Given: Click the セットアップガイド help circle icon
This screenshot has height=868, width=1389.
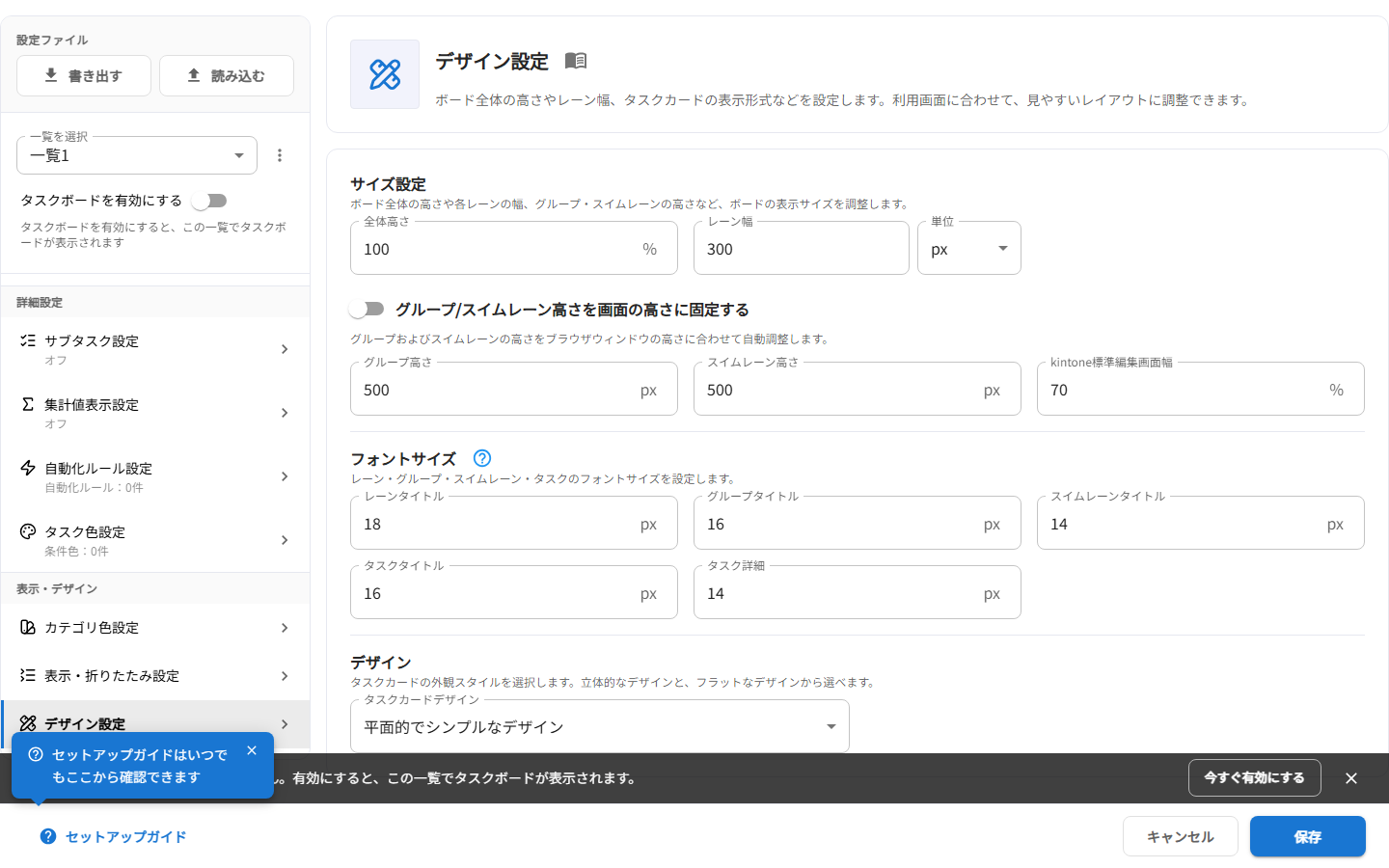Looking at the screenshot, I should point(48,836).
